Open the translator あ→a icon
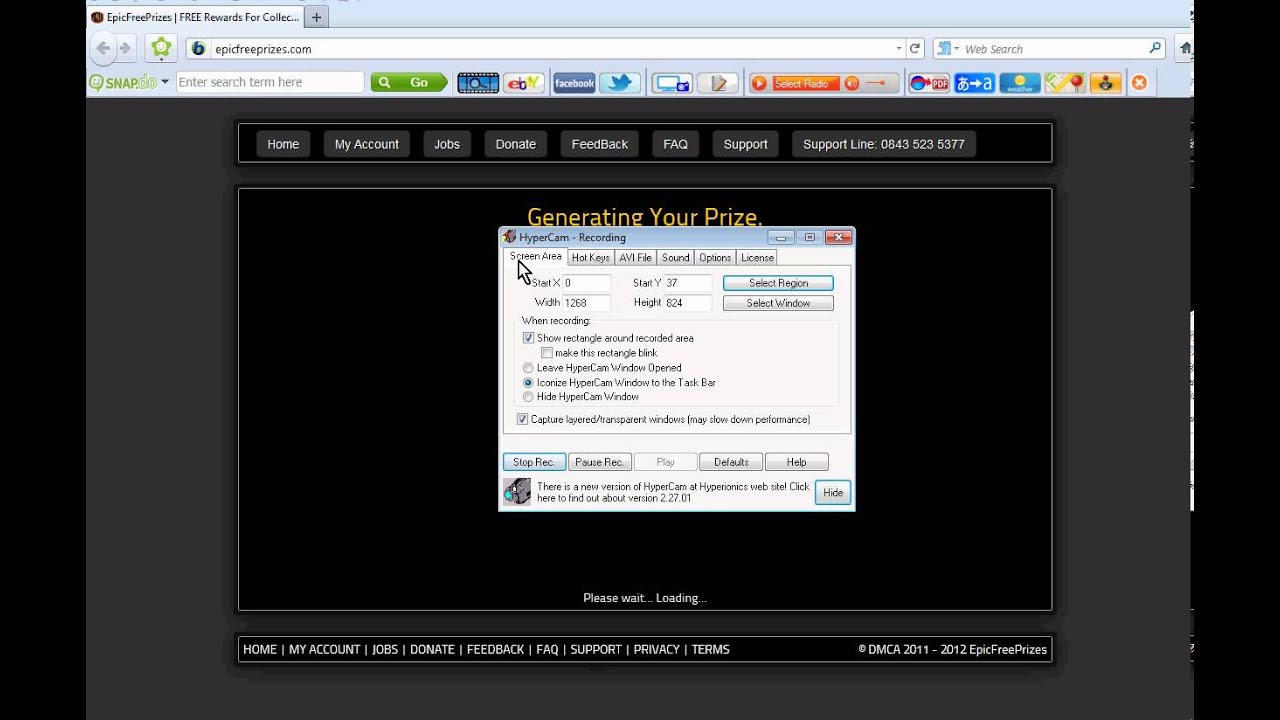The width and height of the screenshot is (1280, 720). (975, 83)
